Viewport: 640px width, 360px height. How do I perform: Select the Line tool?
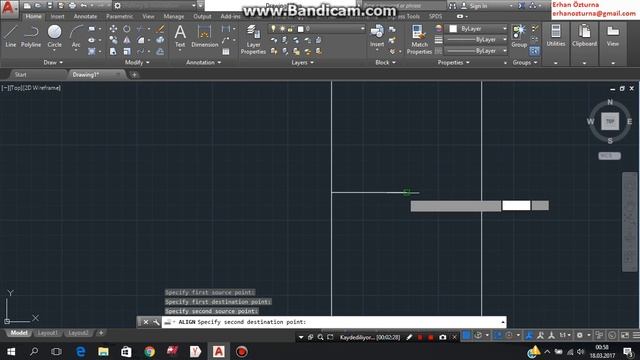[11, 36]
